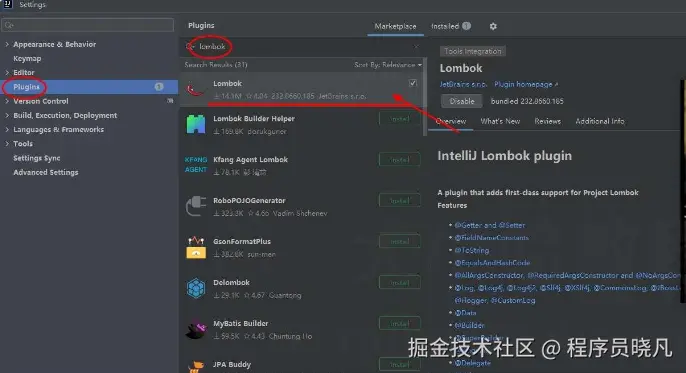Screen dimensions: 686x373
Task: Switch to the Marketplace tab
Action: tap(395, 26)
